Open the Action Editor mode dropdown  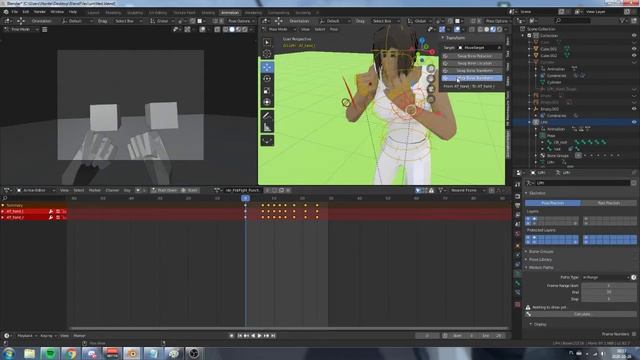point(35,190)
